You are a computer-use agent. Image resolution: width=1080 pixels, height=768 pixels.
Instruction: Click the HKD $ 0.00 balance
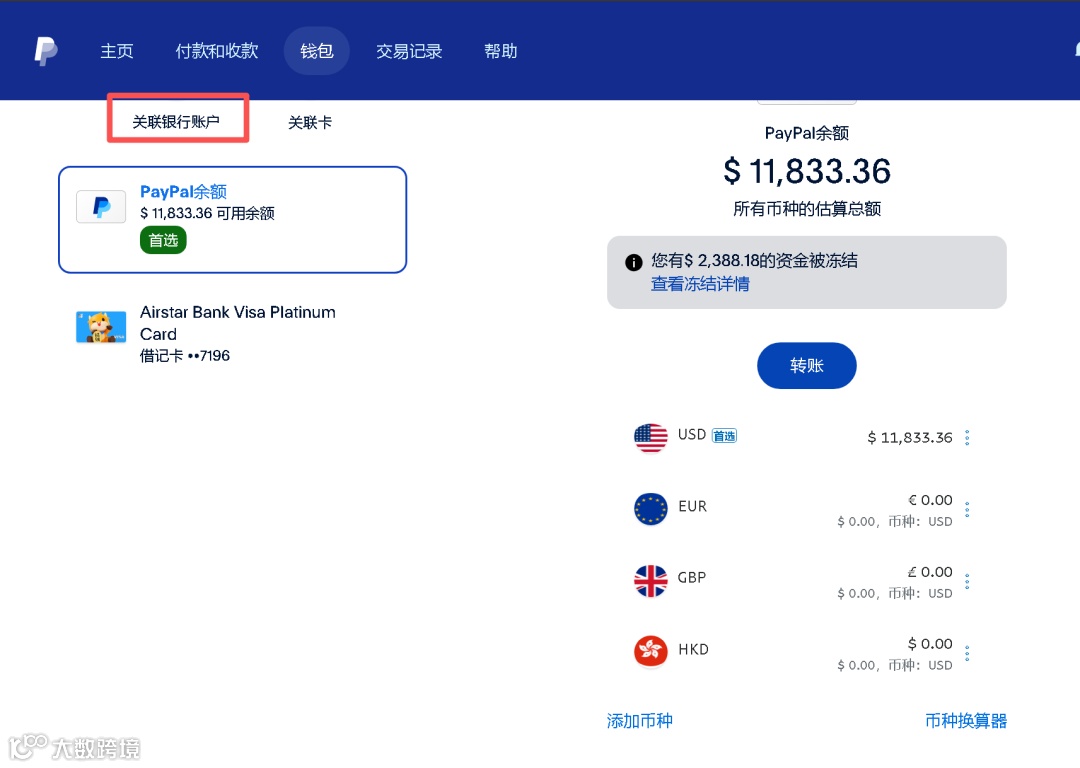930,643
